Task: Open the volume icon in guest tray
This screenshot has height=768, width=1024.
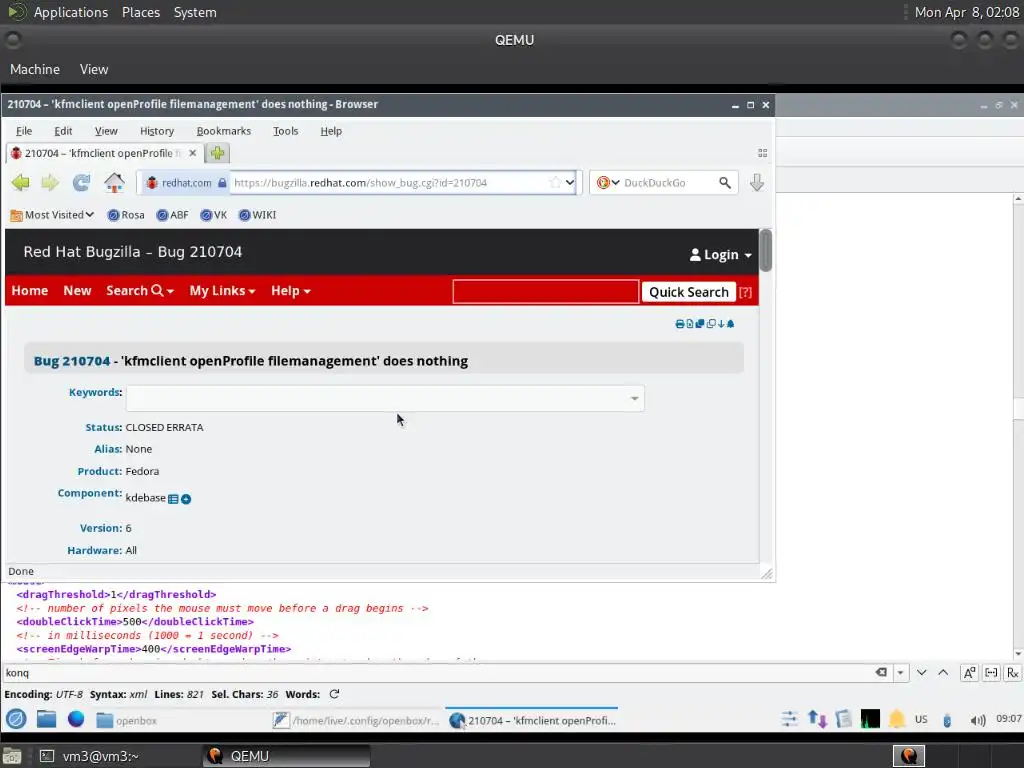Action: click(978, 720)
